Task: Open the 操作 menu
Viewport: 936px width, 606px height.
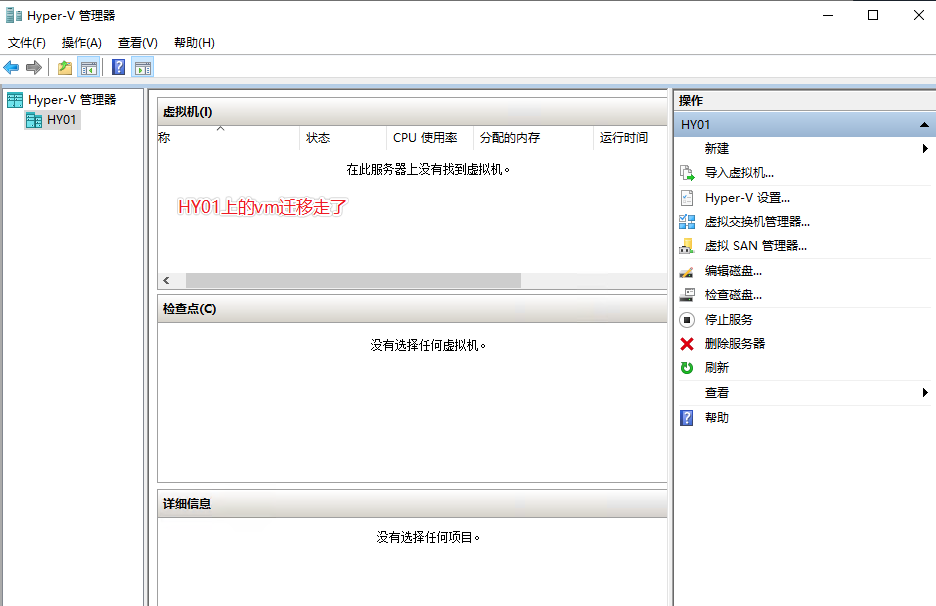Action: pos(80,42)
